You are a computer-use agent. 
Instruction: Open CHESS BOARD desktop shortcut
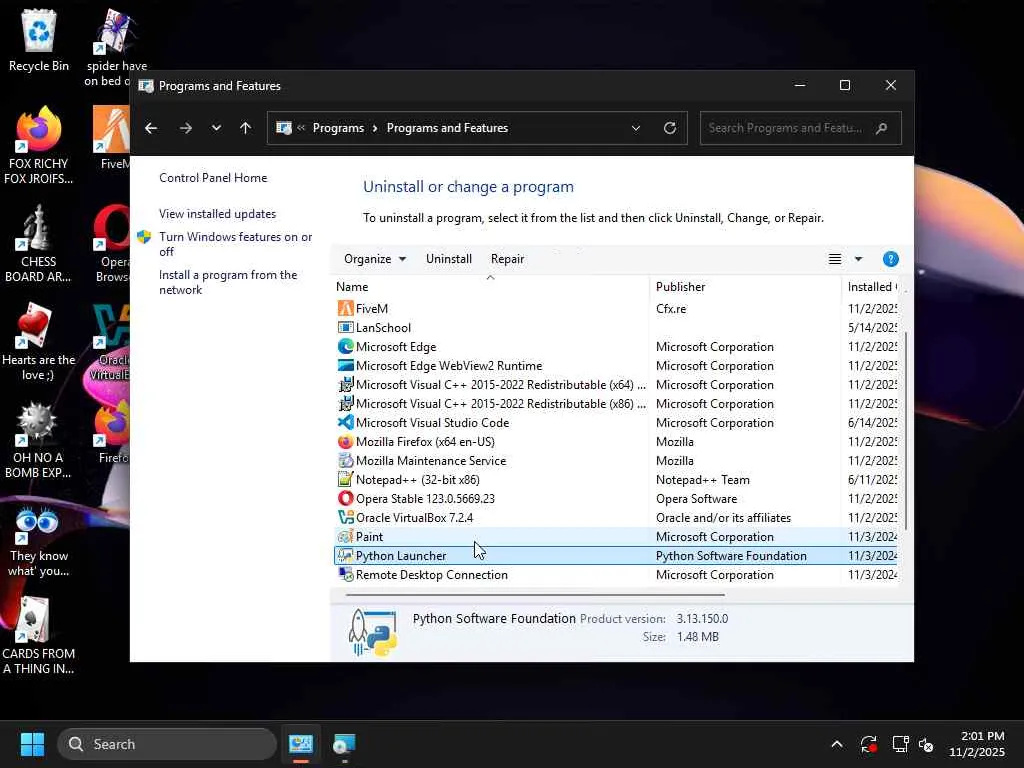click(x=39, y=243)
